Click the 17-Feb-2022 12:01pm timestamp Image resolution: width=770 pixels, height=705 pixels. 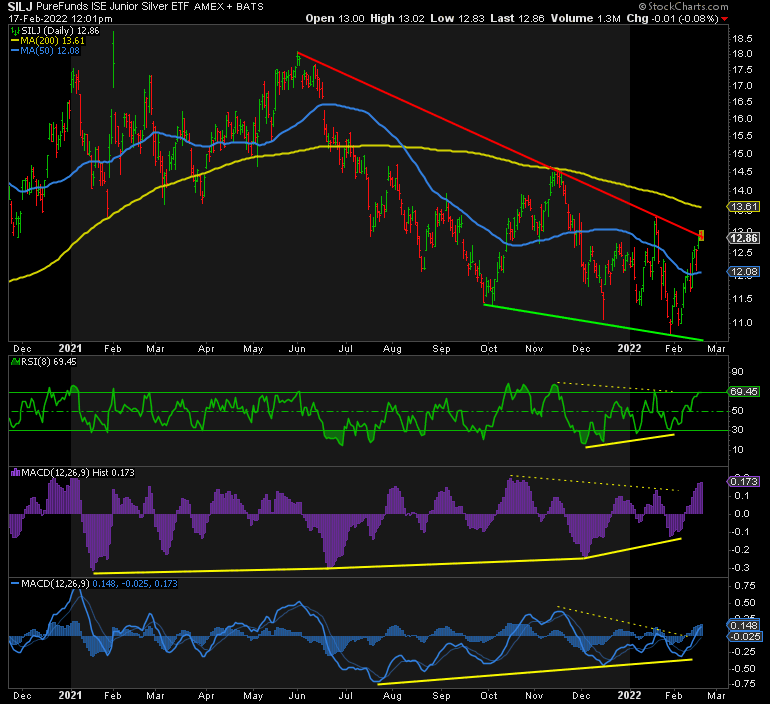pos(60,19)
